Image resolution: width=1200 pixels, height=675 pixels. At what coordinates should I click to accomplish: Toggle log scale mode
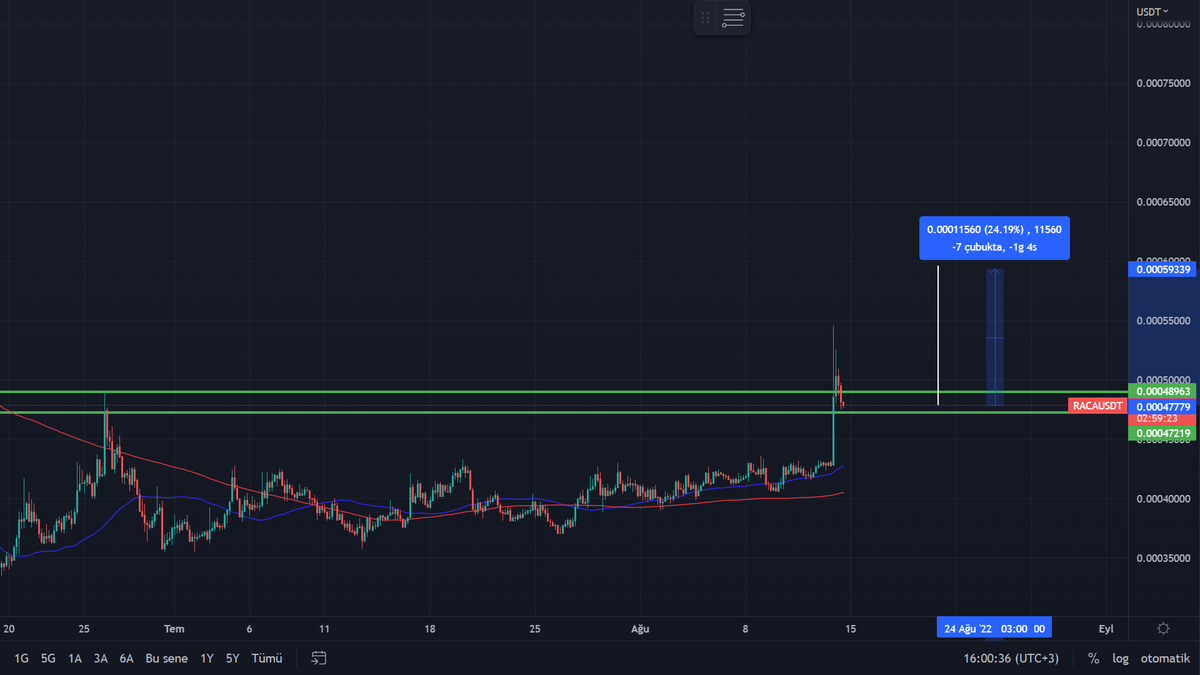click(1120, 658)
